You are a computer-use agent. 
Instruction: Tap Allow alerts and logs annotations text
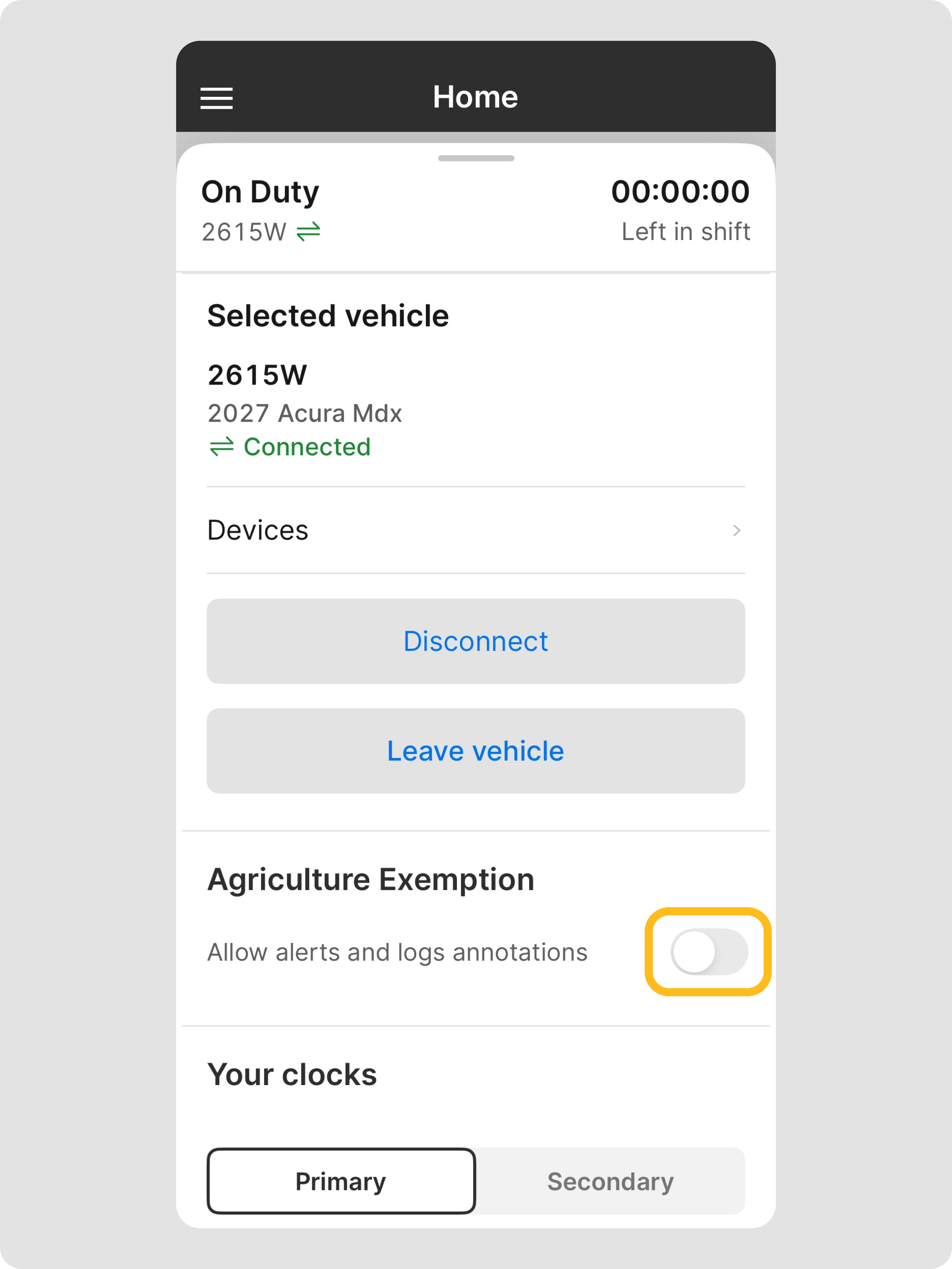[x=397, y=952]
